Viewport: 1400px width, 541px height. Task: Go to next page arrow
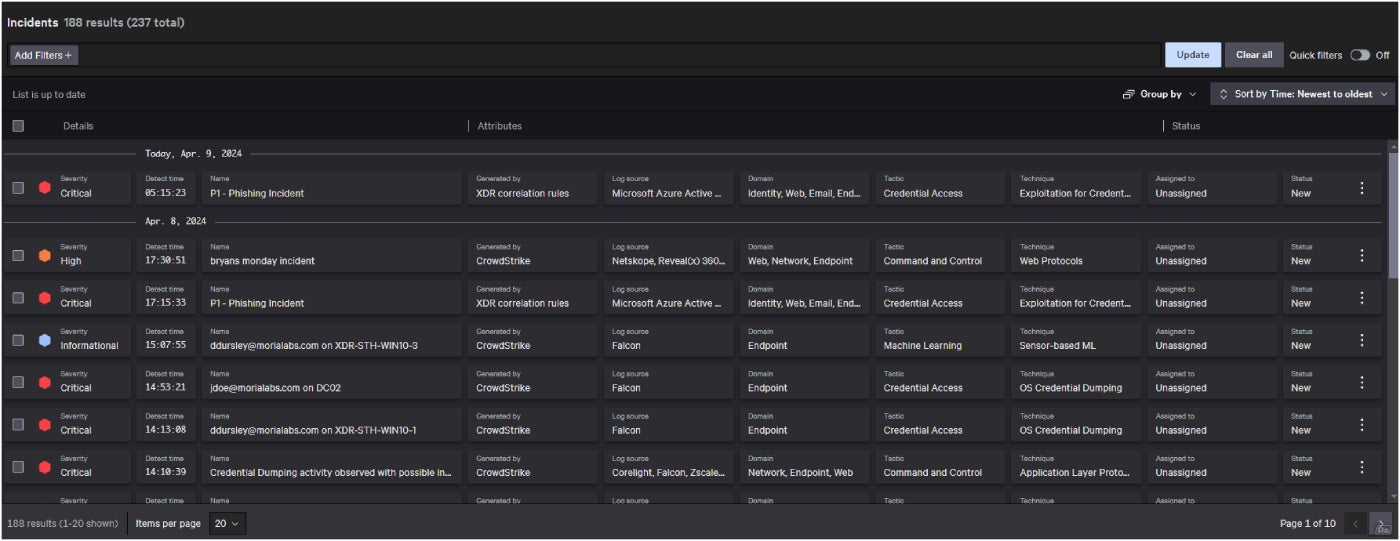tap(1380, 523)
